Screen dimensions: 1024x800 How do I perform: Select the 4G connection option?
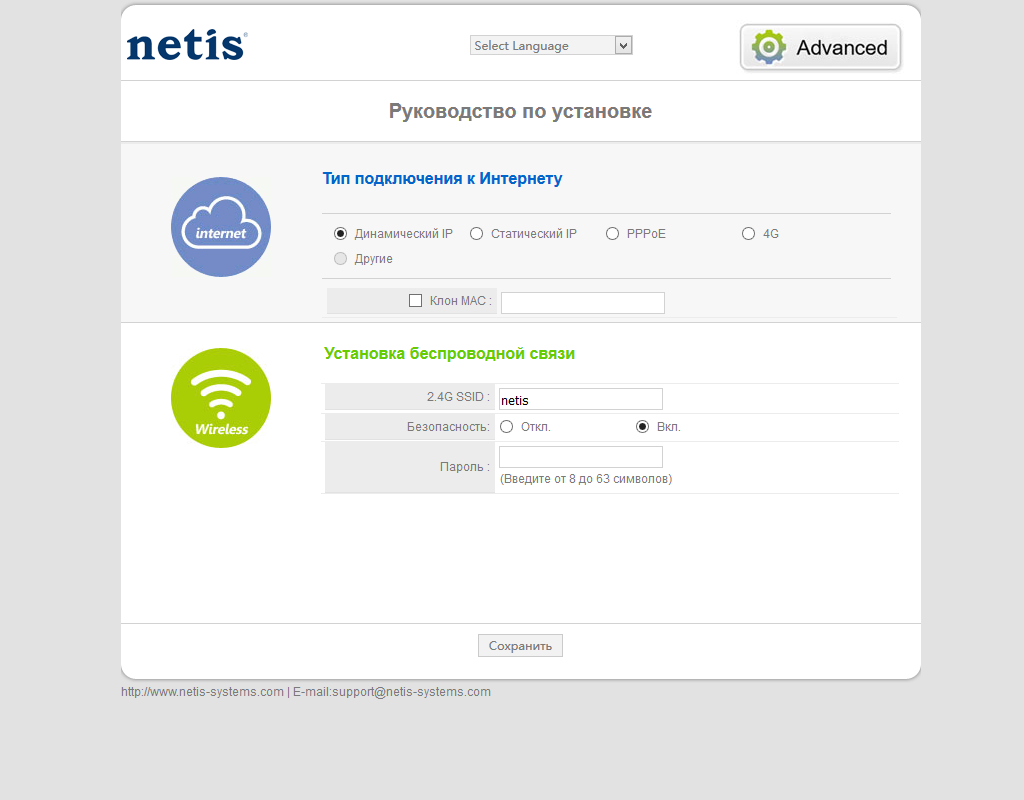coord(749,234)
